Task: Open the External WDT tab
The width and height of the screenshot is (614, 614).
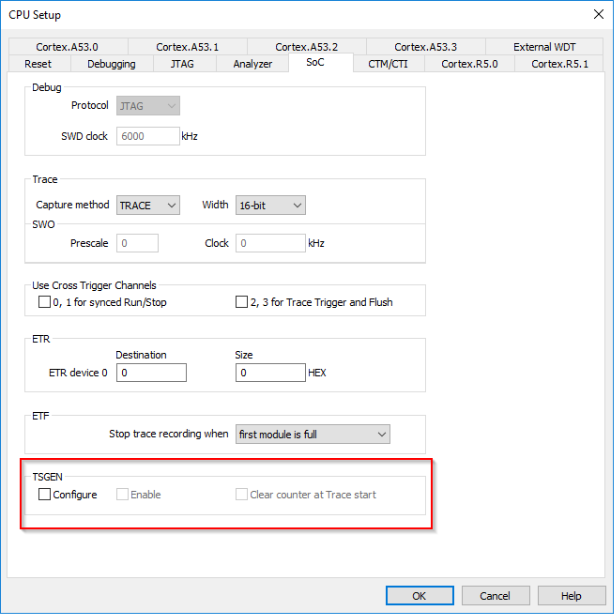Action: point(544,46)
